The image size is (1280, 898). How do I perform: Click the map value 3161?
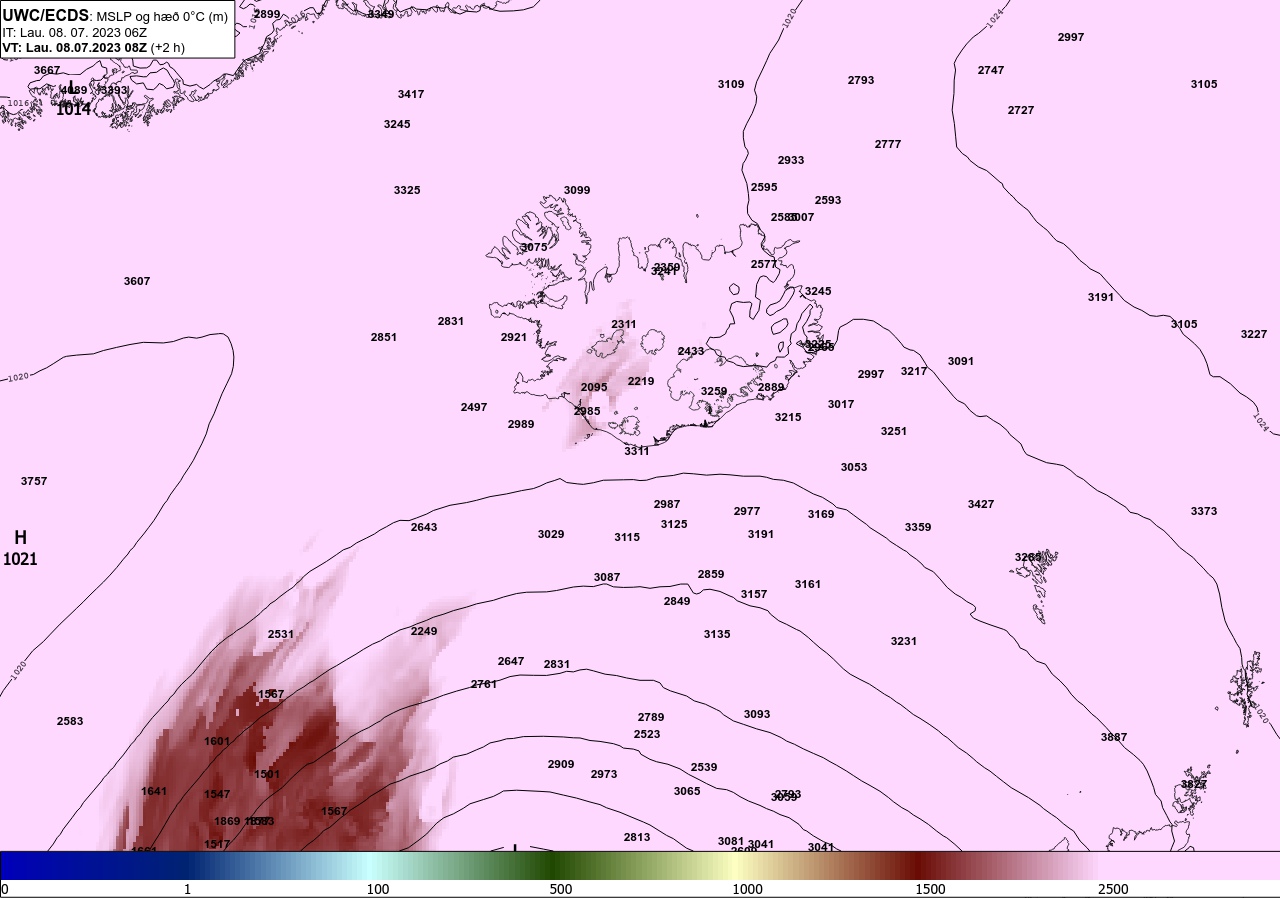coord(808,584)
